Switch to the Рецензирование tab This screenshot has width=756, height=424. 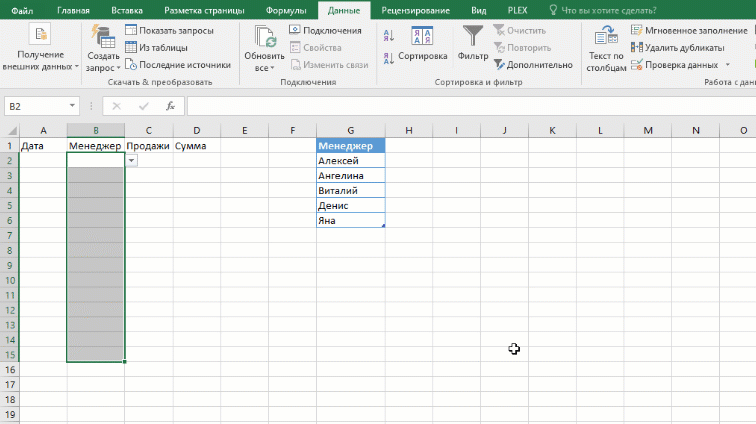pos(416,10)
